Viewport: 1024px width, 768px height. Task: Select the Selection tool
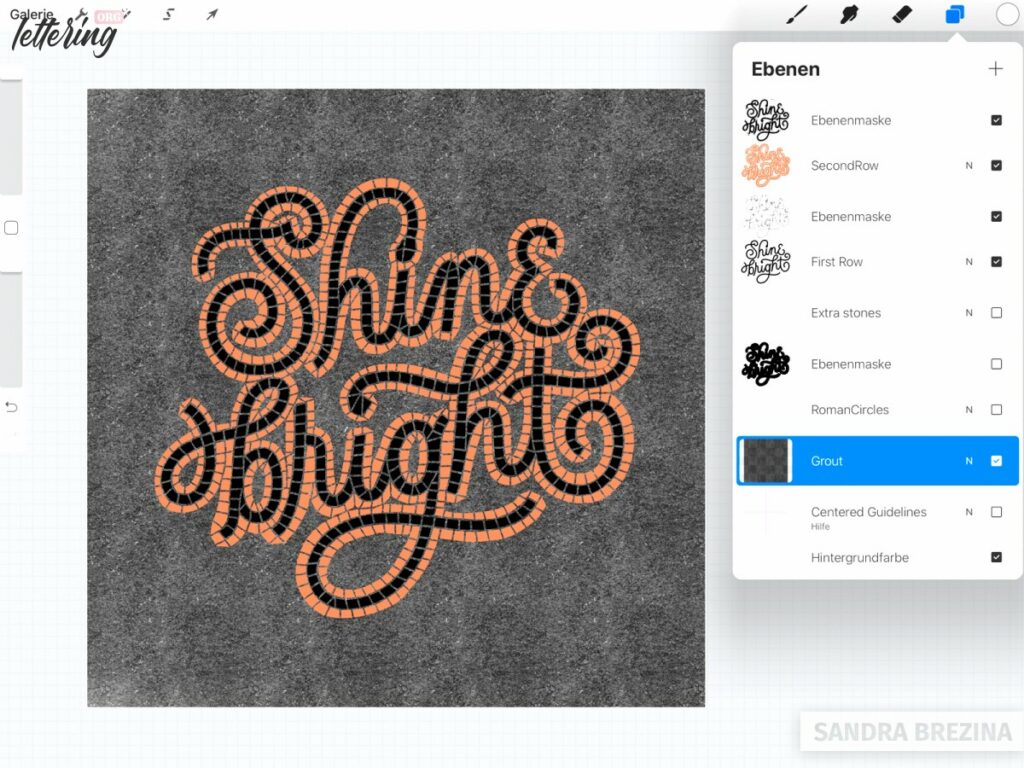pyautogui.click(x=167, y=14)
